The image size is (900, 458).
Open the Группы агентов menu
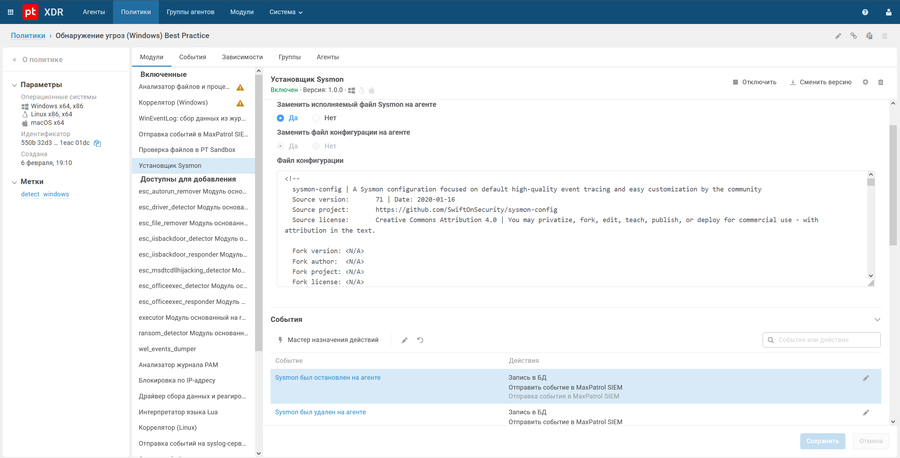tap(191, 12)
